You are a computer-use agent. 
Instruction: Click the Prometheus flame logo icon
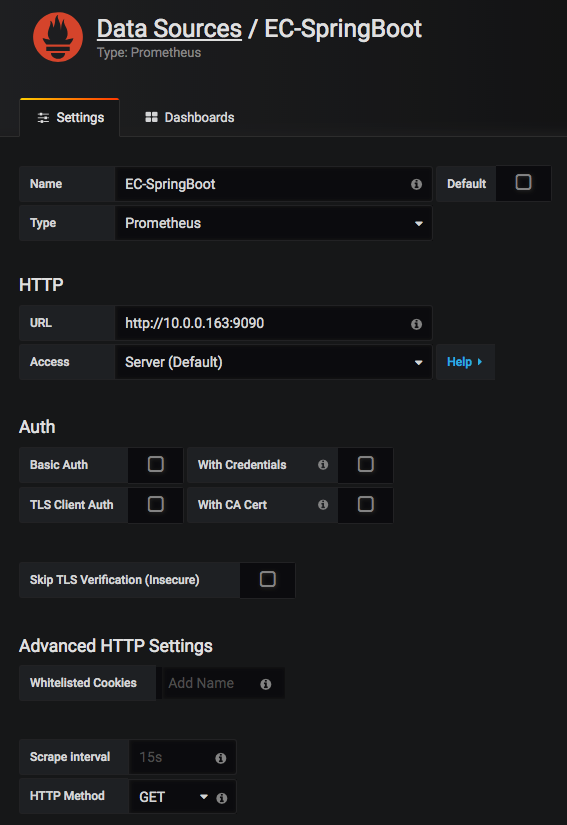(58, 37)
